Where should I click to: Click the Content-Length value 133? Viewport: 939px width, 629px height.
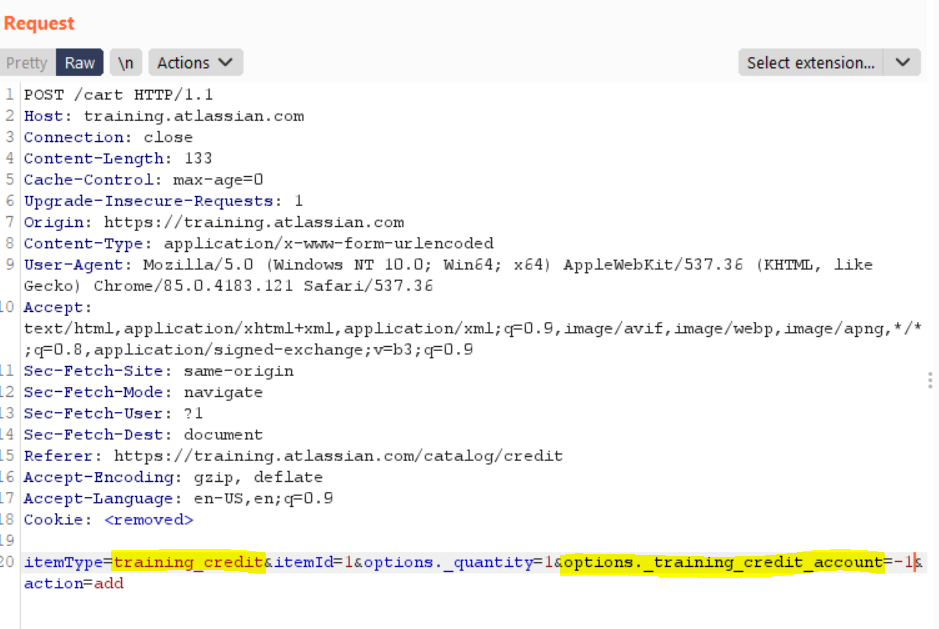(x=198, y=158)
